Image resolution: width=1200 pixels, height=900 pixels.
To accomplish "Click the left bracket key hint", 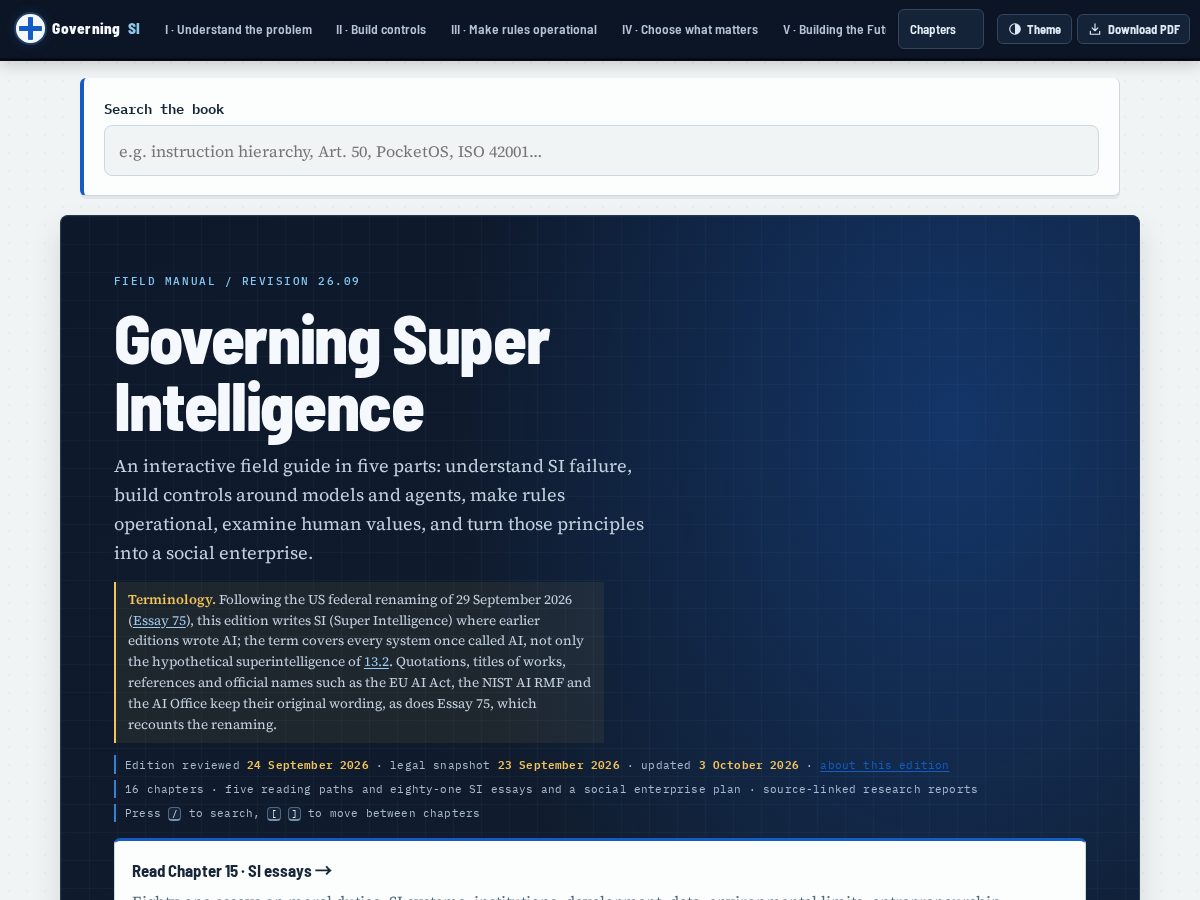I will [275, 813].
